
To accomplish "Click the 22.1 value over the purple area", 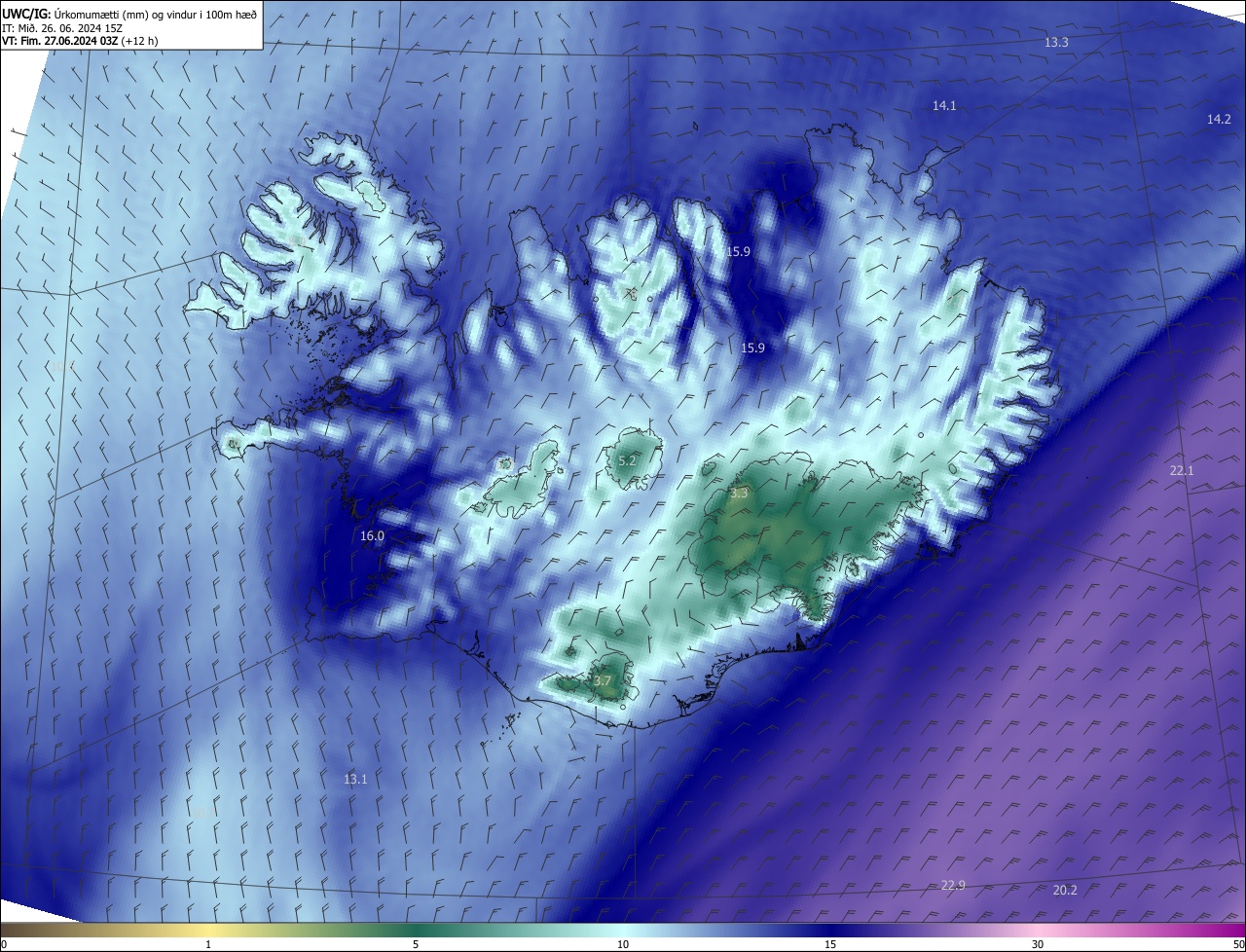I will [1181, 471].
